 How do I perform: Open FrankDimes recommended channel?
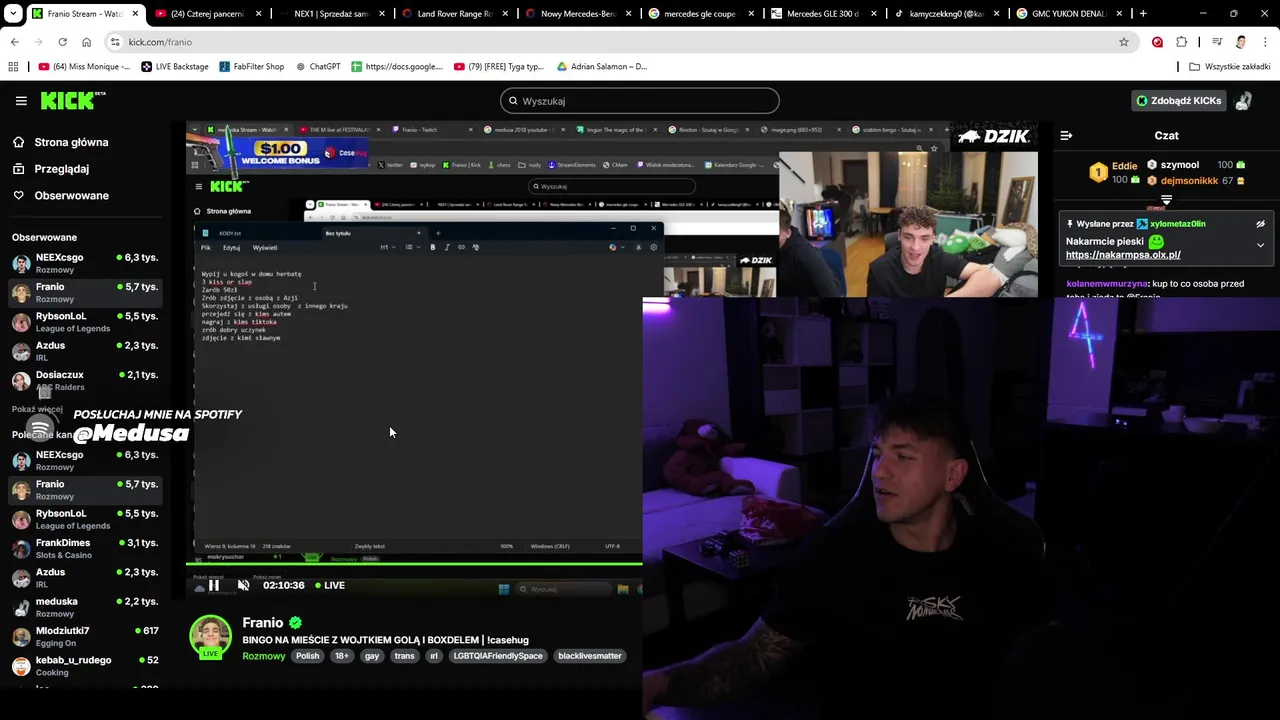(x=85, y=549)
